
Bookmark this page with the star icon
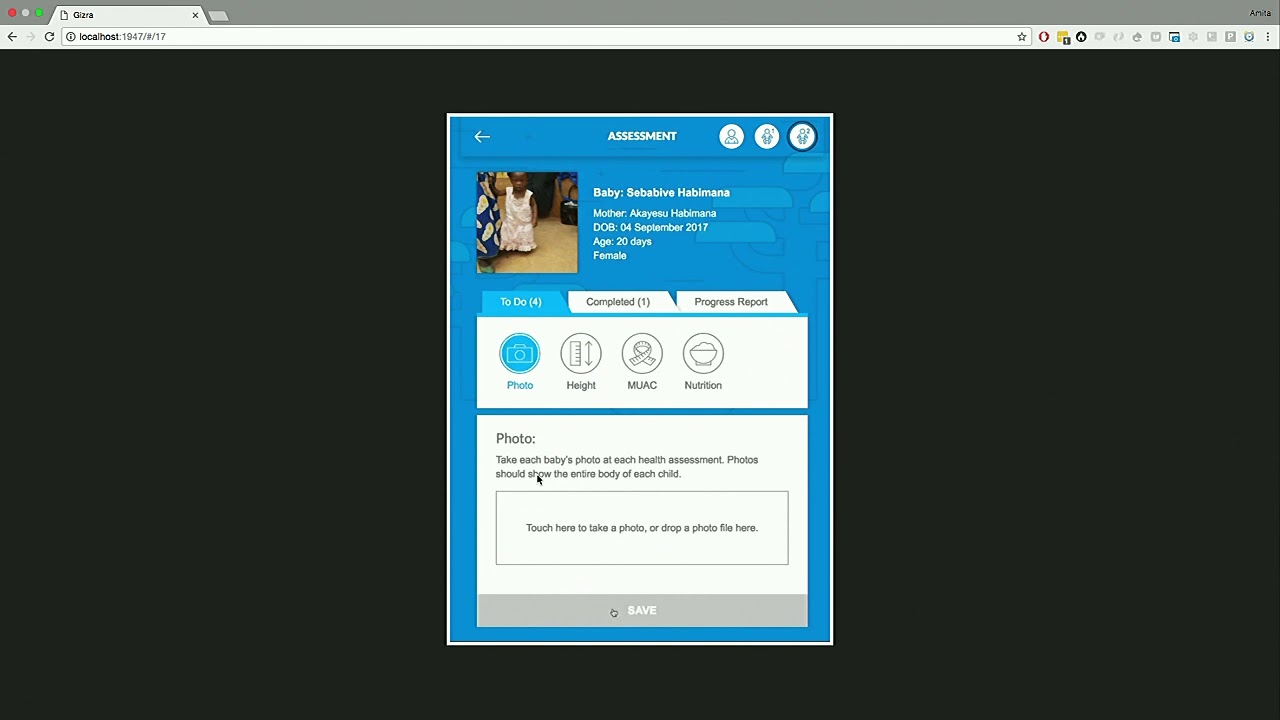click(x=1021, y=37)
